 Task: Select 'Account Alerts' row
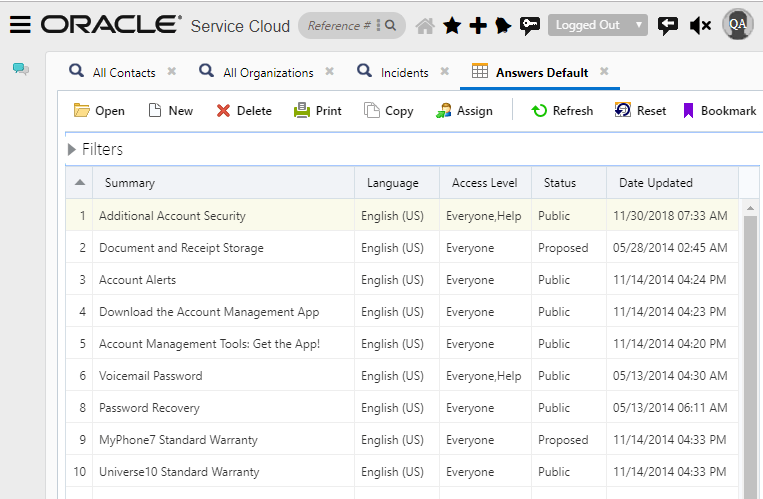tap(402, 279)
